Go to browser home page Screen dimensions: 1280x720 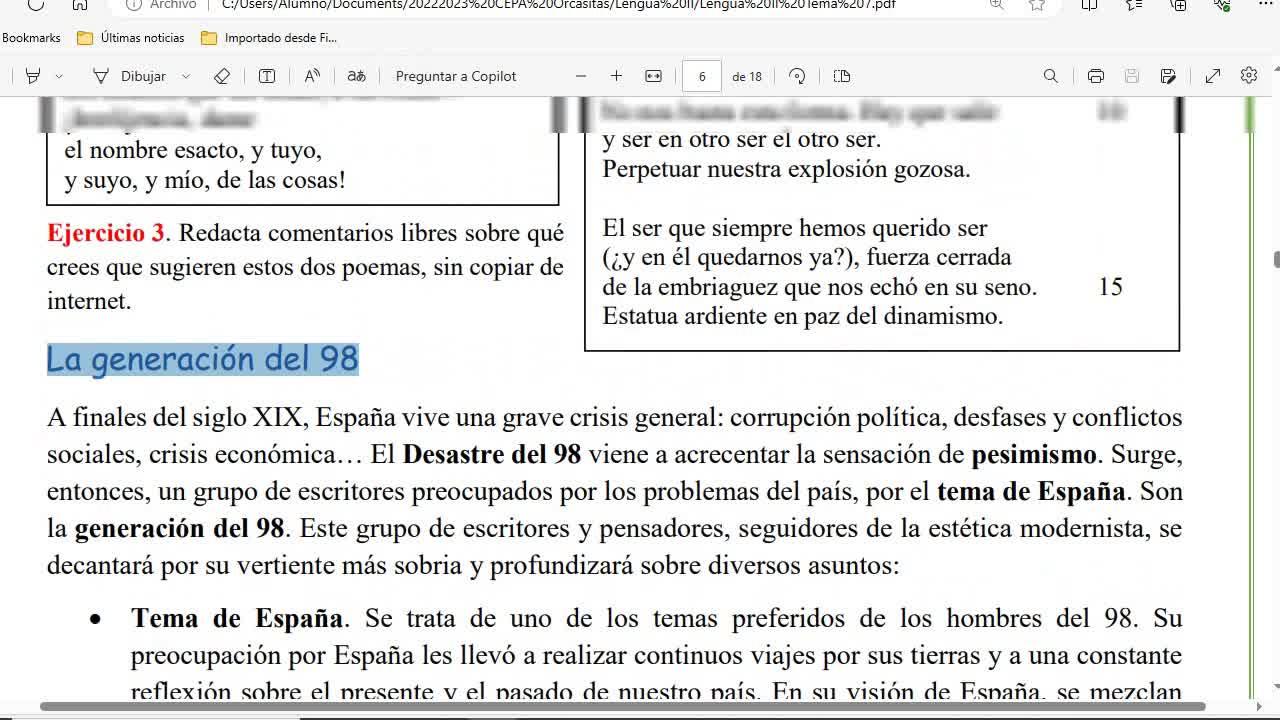[x=80, y=5]
